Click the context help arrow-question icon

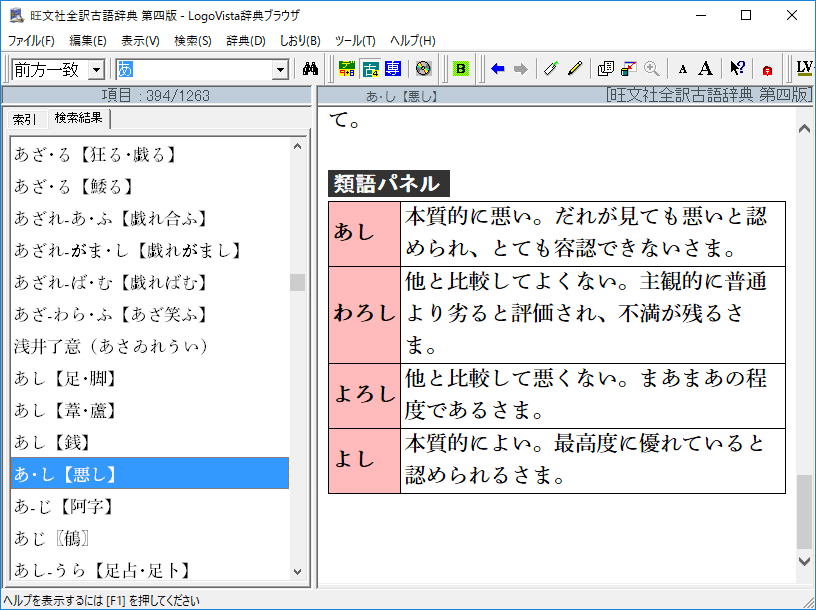pyautogui.click(x=737, y=68)
